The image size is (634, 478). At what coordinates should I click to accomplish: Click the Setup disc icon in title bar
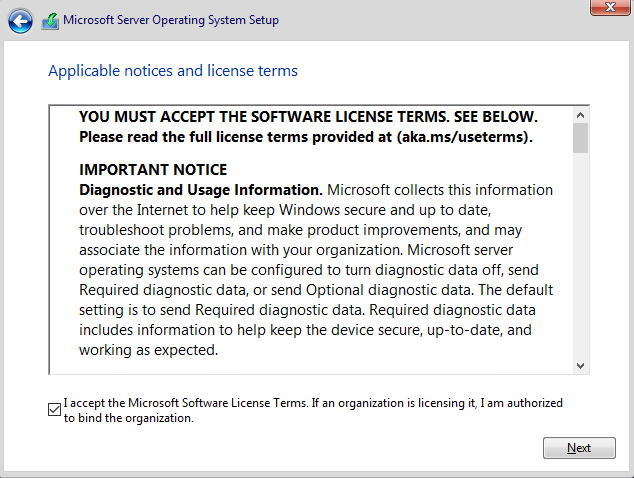[x=49, y=20]
